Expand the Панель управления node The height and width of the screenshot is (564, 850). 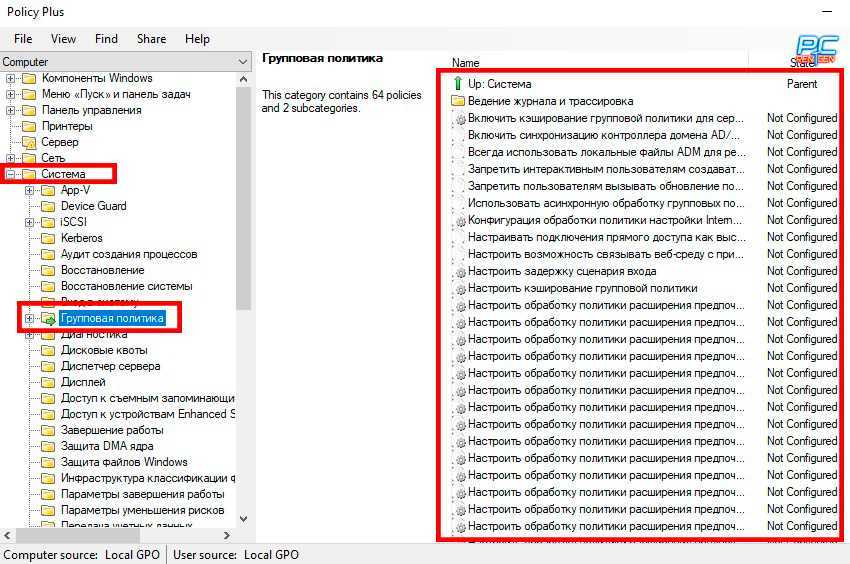click(x=10, y=111)
